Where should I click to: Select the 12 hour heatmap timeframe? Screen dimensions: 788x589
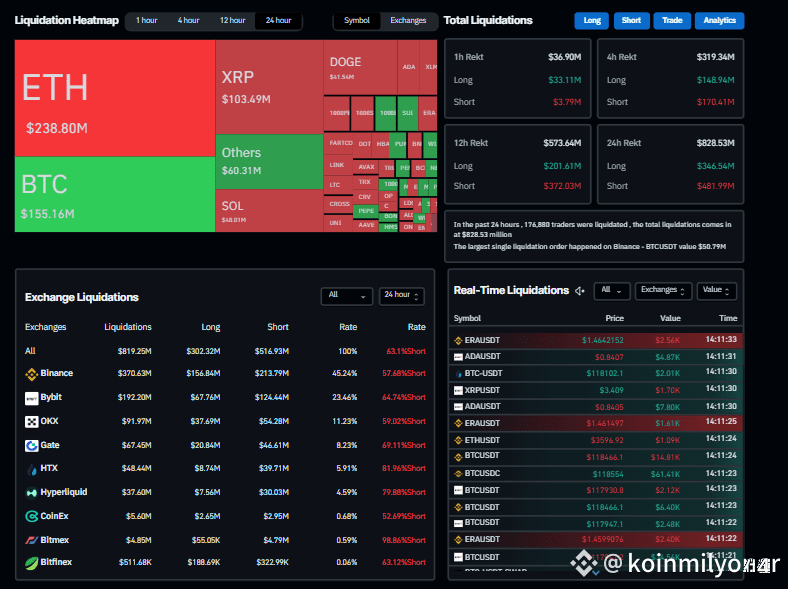[x=232, y=21]
